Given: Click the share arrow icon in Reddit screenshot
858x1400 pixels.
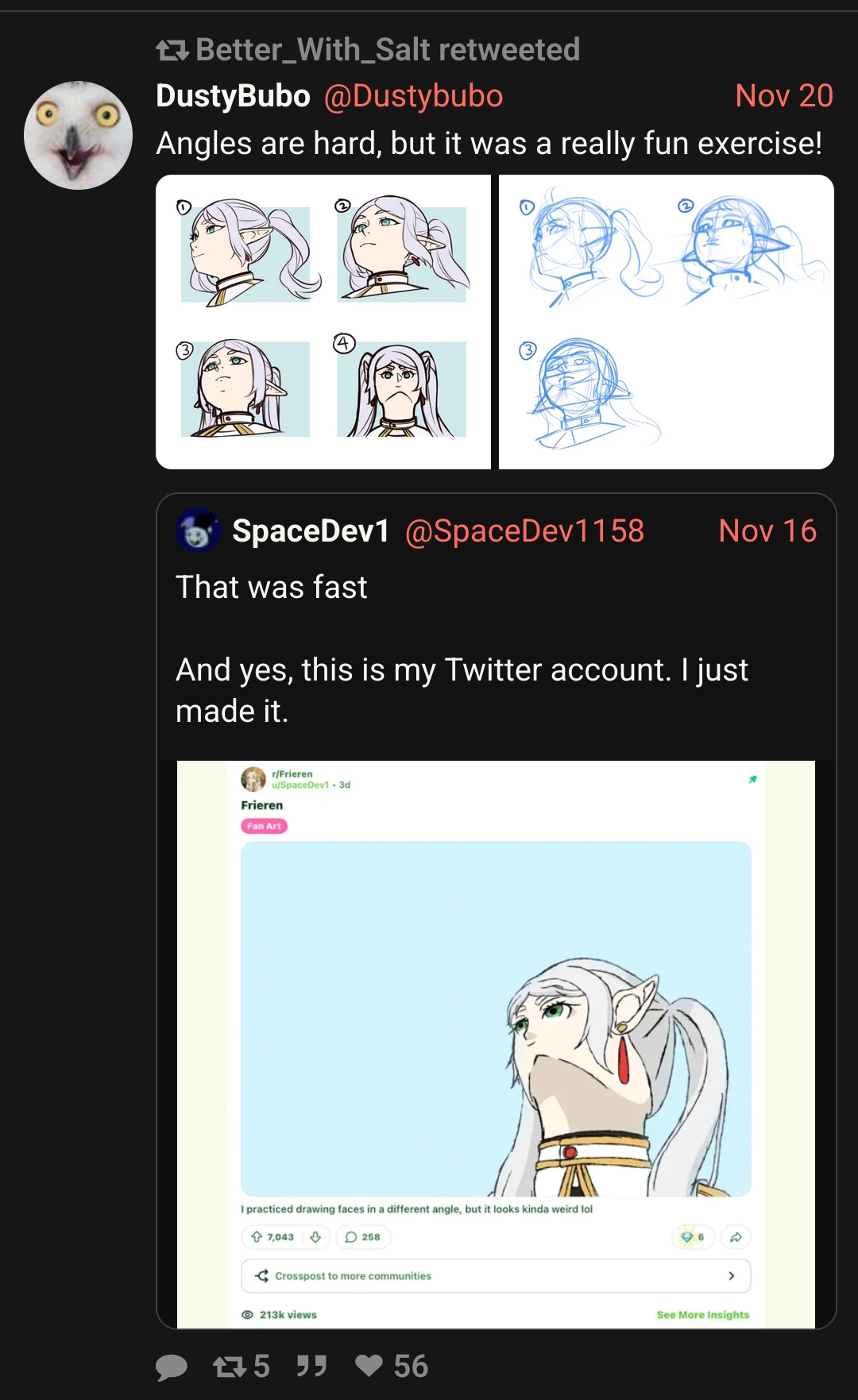Looking at the screenshot, I should pos(736,1237).
